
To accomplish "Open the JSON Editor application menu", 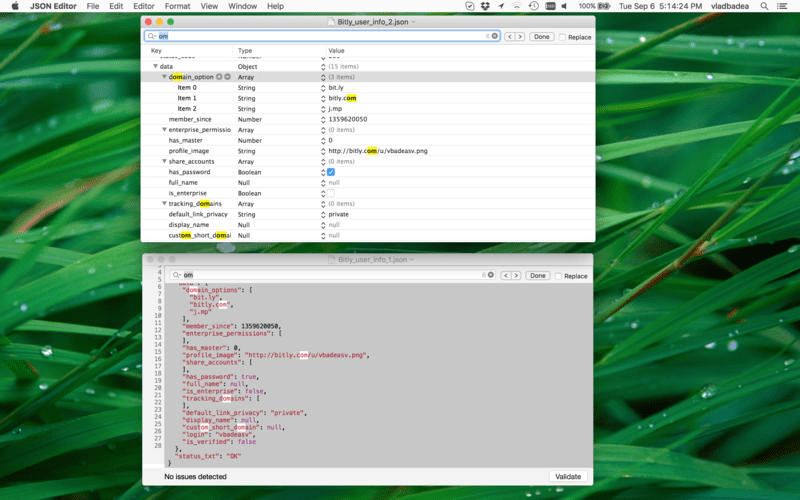I will click(x=53, y=6).
